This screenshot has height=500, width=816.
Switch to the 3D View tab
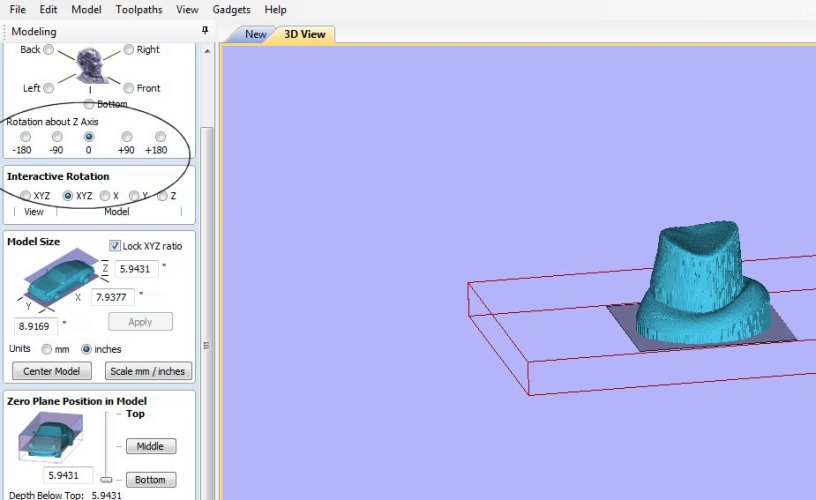click(x=304, y=34)
